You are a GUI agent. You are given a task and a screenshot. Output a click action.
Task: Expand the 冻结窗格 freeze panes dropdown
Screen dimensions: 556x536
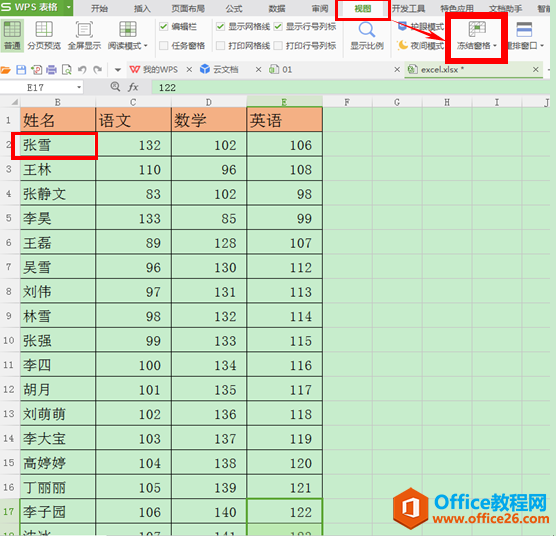tap(495, 46)
